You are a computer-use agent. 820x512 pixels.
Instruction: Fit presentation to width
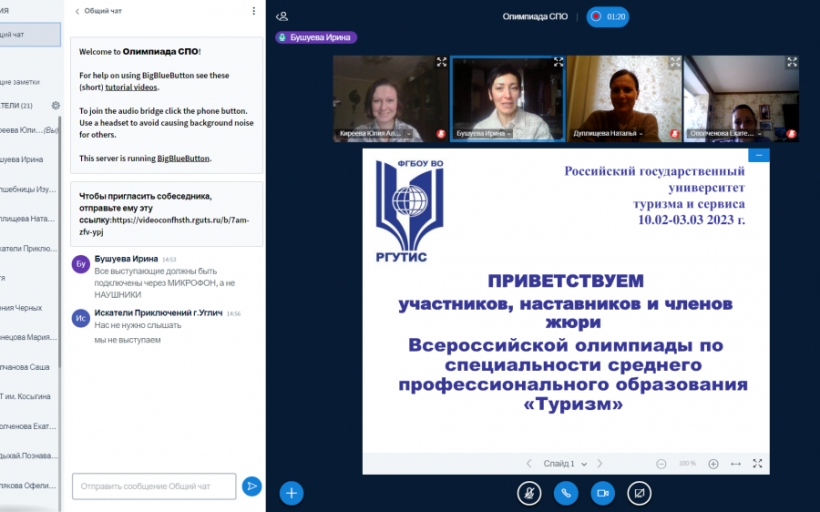tap(735, 464)
